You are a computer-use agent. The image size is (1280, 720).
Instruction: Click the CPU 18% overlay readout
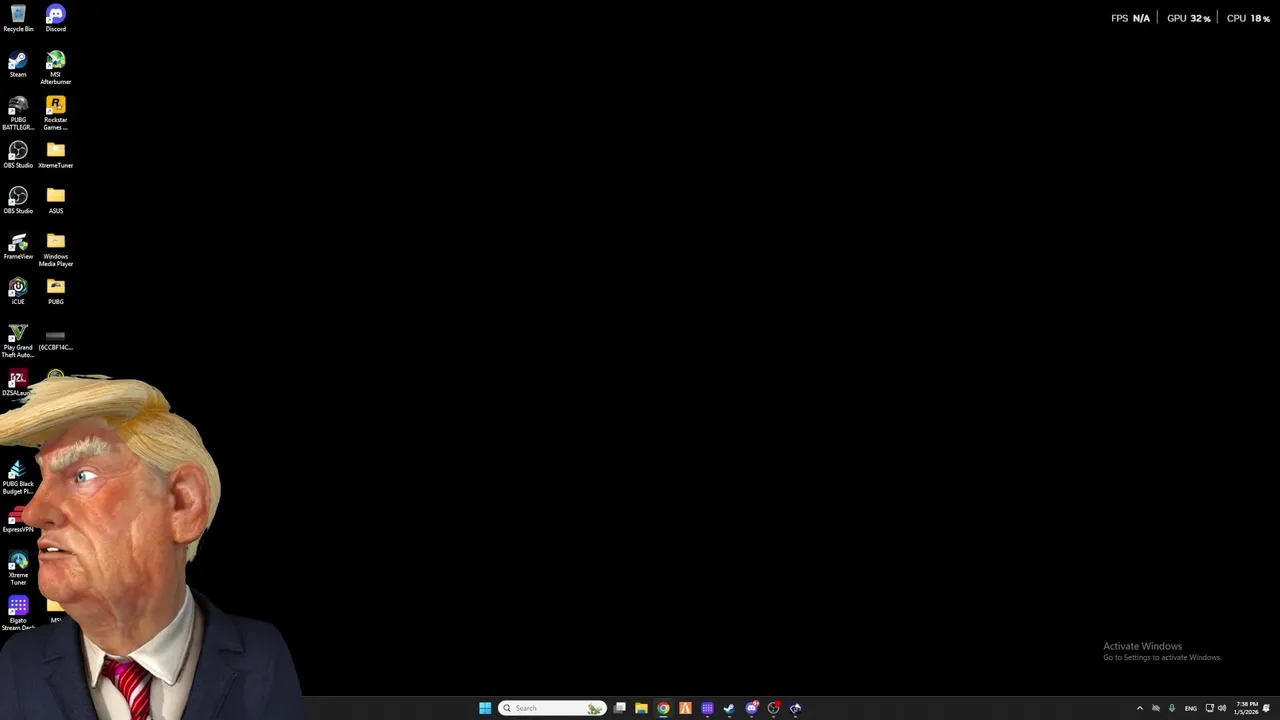coord(1248,18)
